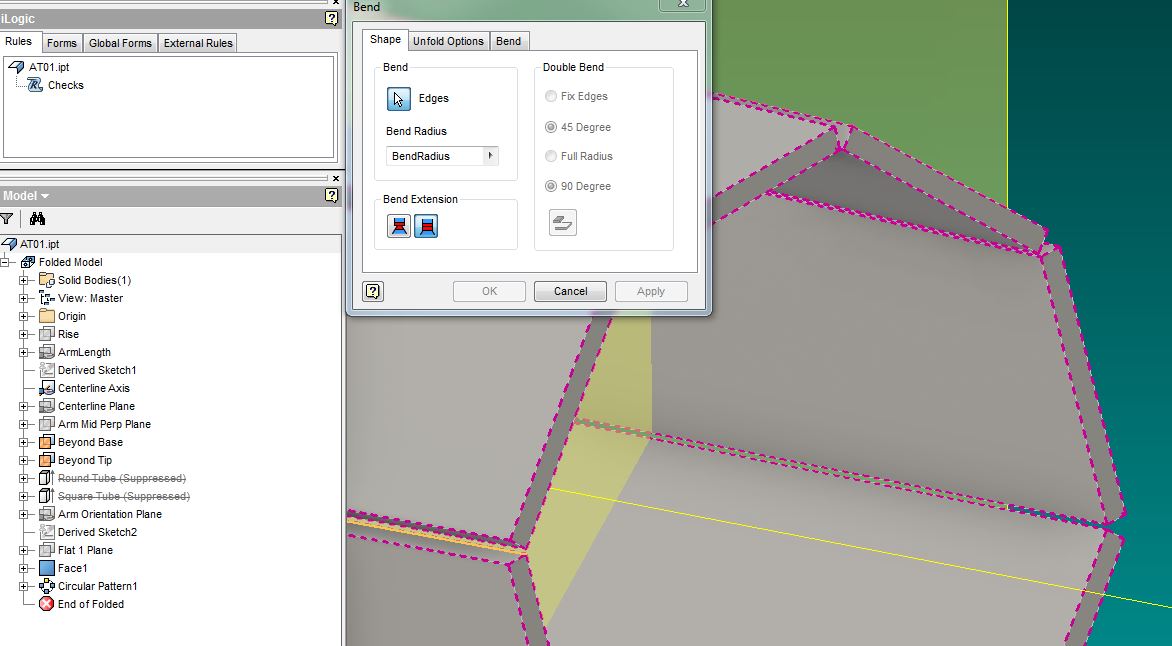1172x646 pixels.
Task: Open the BendRadius dropdown
Action: pyautogui.click(x=488, y=156)
